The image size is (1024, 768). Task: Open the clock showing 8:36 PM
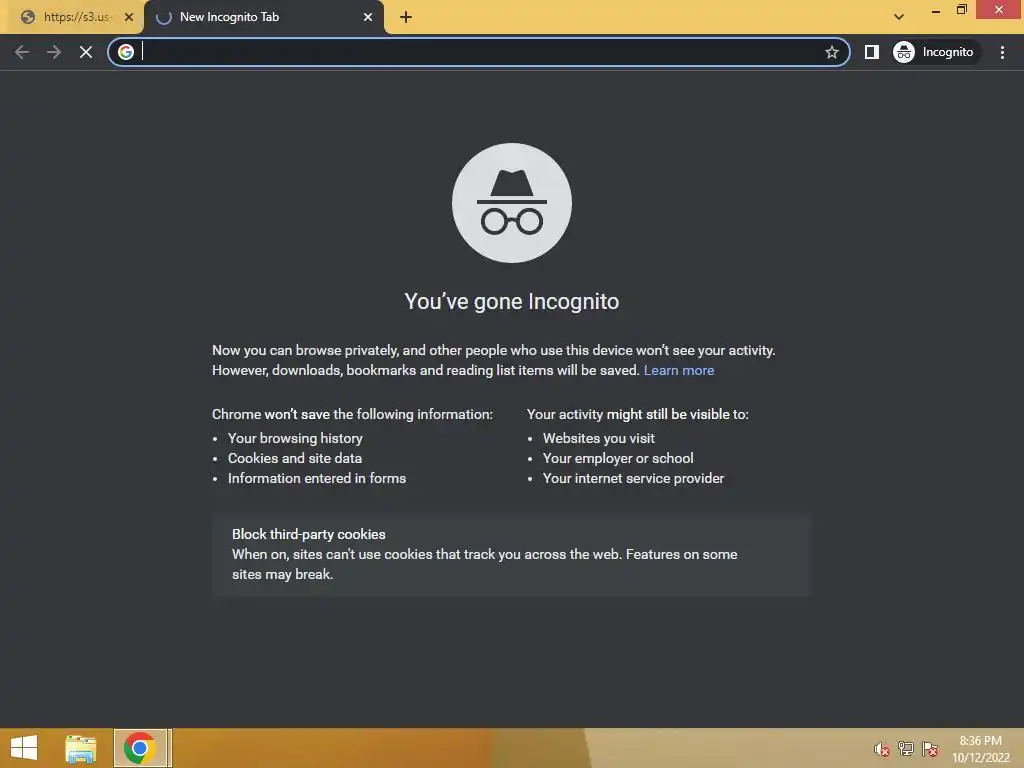point(980,749)
